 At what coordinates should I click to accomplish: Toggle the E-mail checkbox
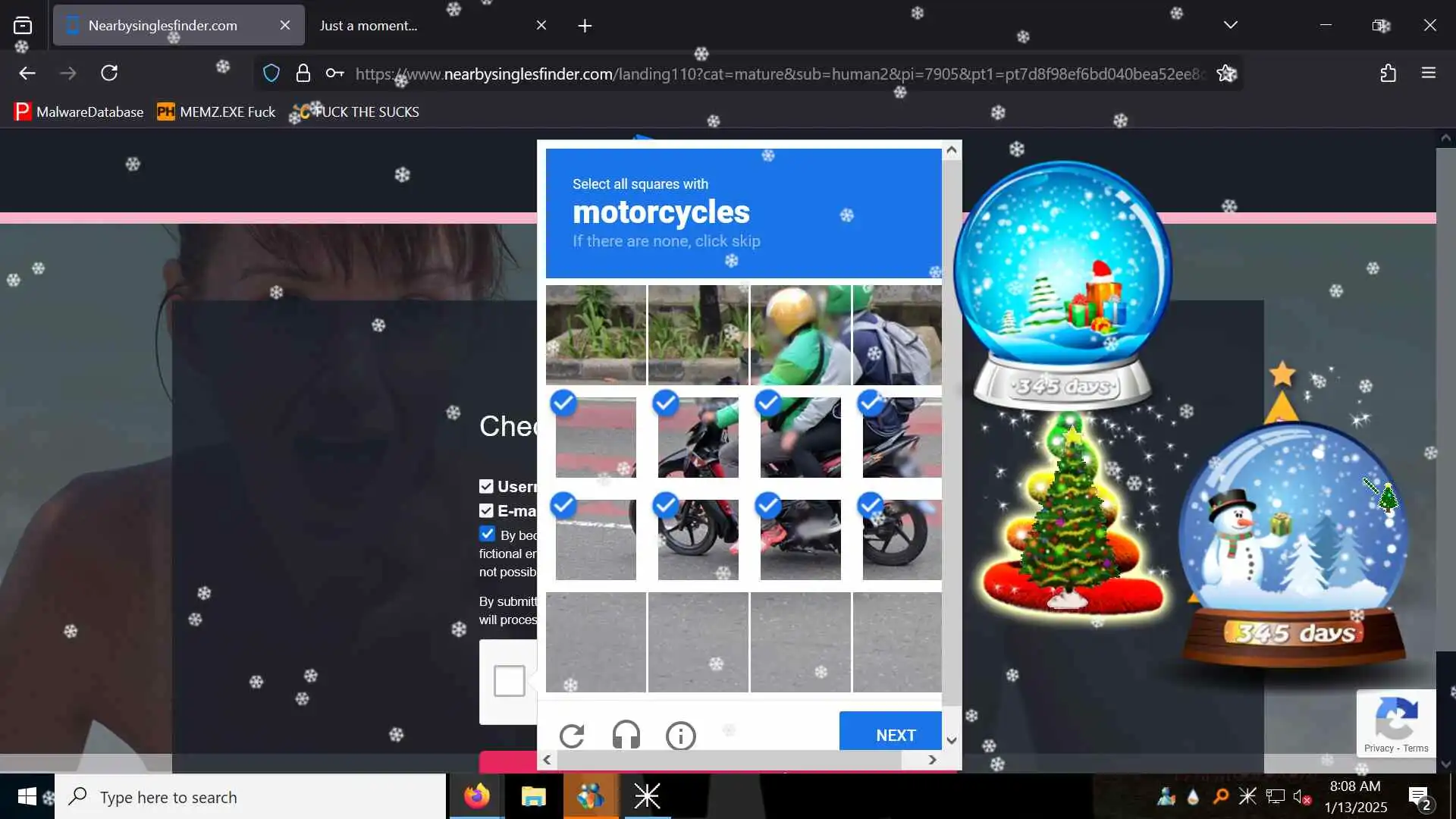coord(486,510)
